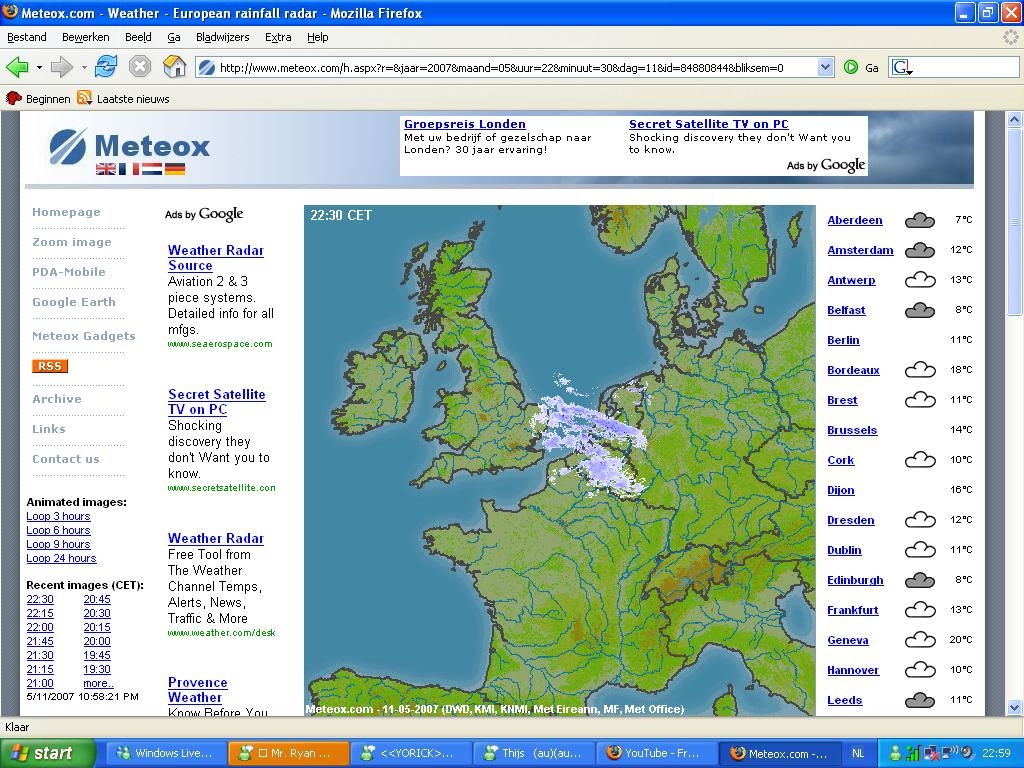Click the green back arrow button

click(x=18, y=67)
